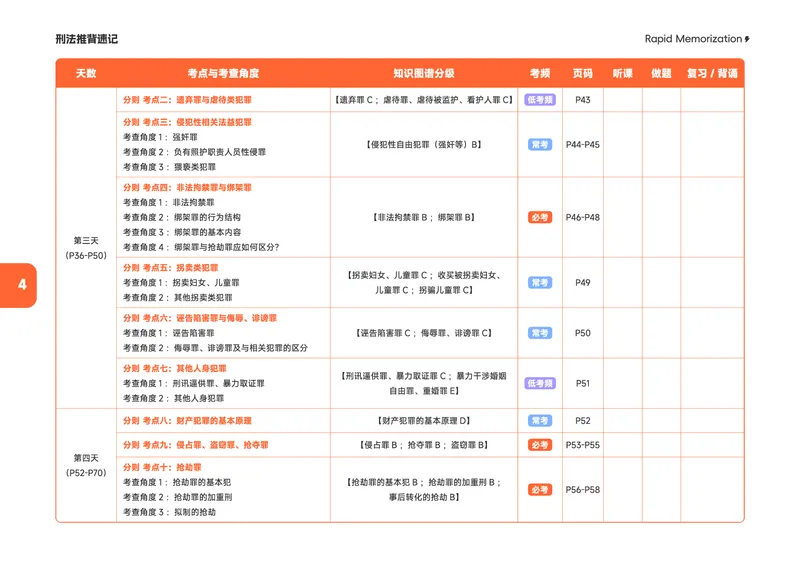
Task: Click the 刑法推背速记 page title
Action: (x=87, y=39)
